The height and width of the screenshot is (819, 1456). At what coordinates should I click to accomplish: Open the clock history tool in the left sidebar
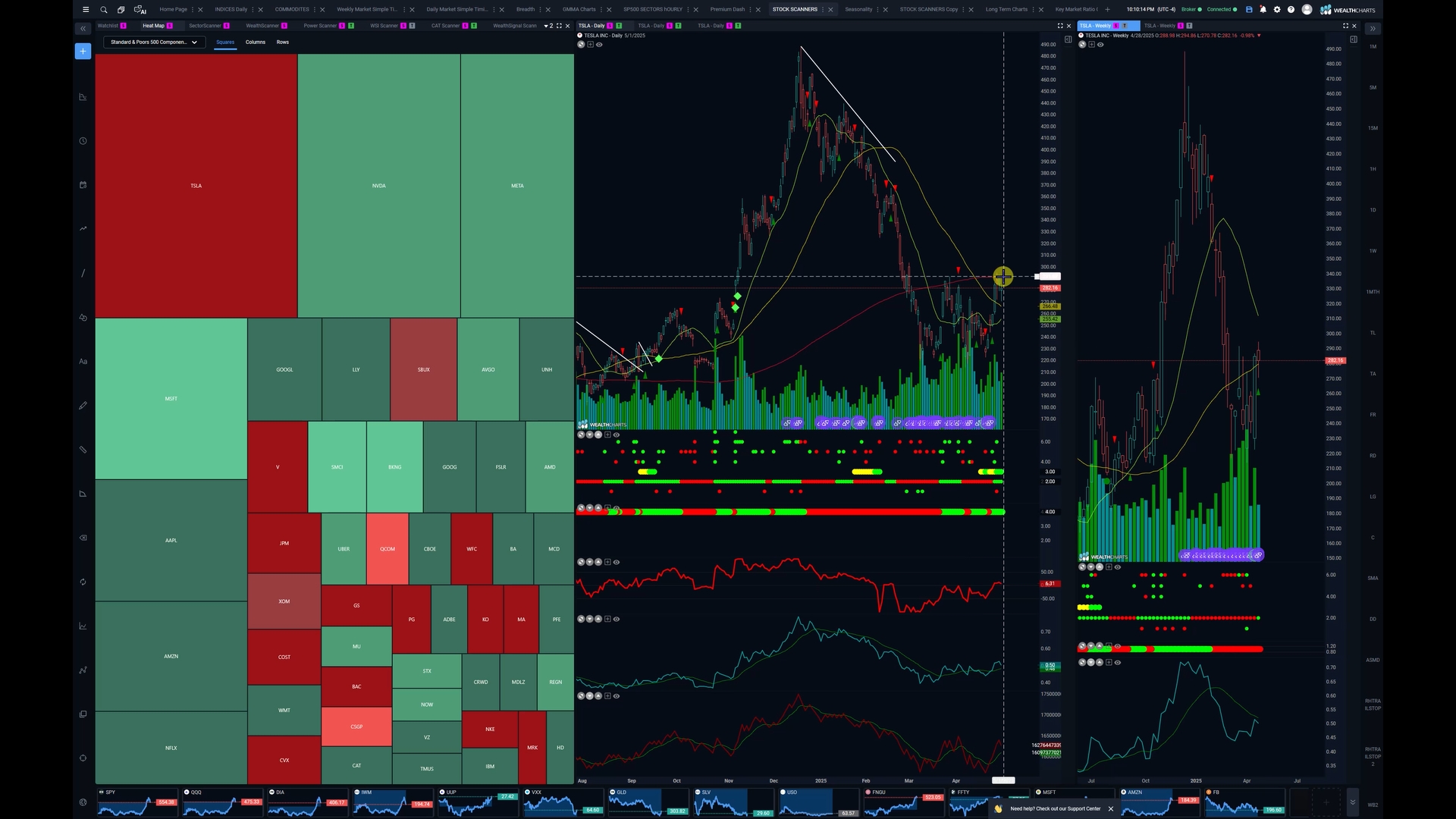[83, 140]
